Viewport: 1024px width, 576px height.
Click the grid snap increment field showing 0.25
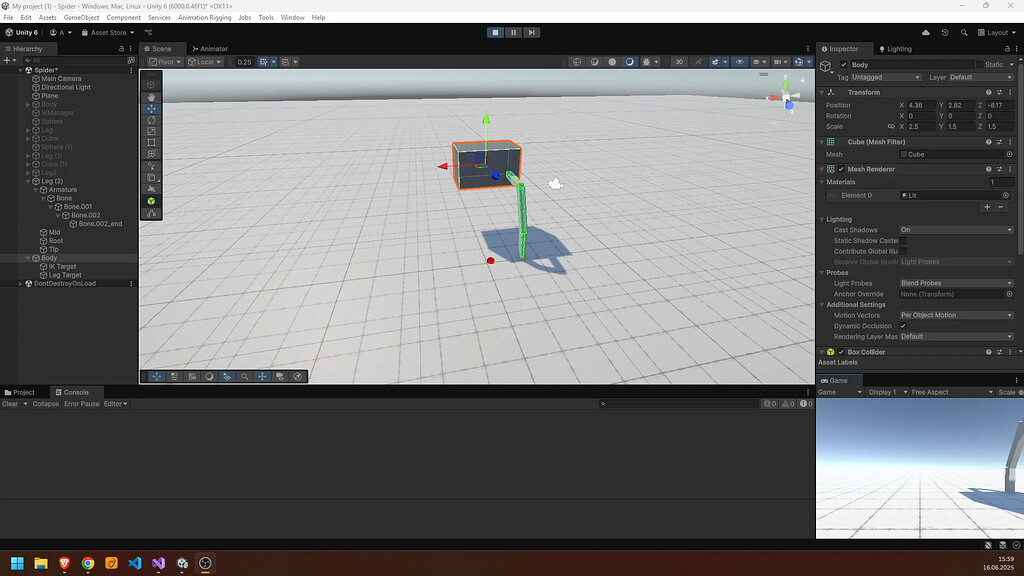243,62
